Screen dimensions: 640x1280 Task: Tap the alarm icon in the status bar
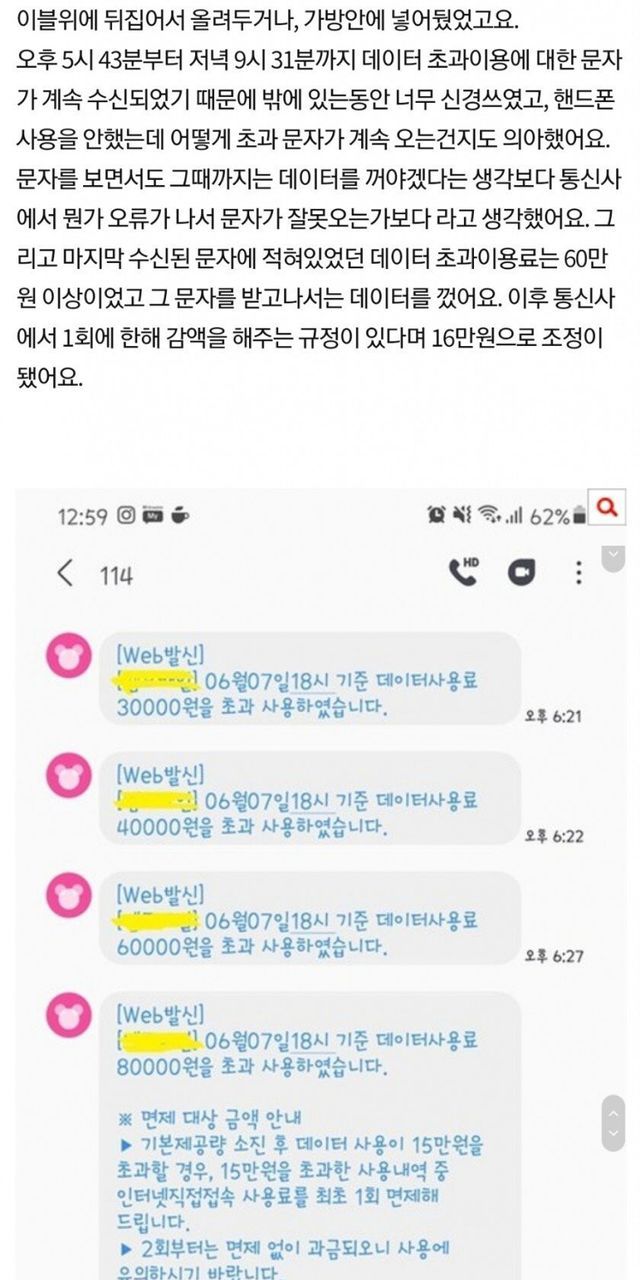436,516
